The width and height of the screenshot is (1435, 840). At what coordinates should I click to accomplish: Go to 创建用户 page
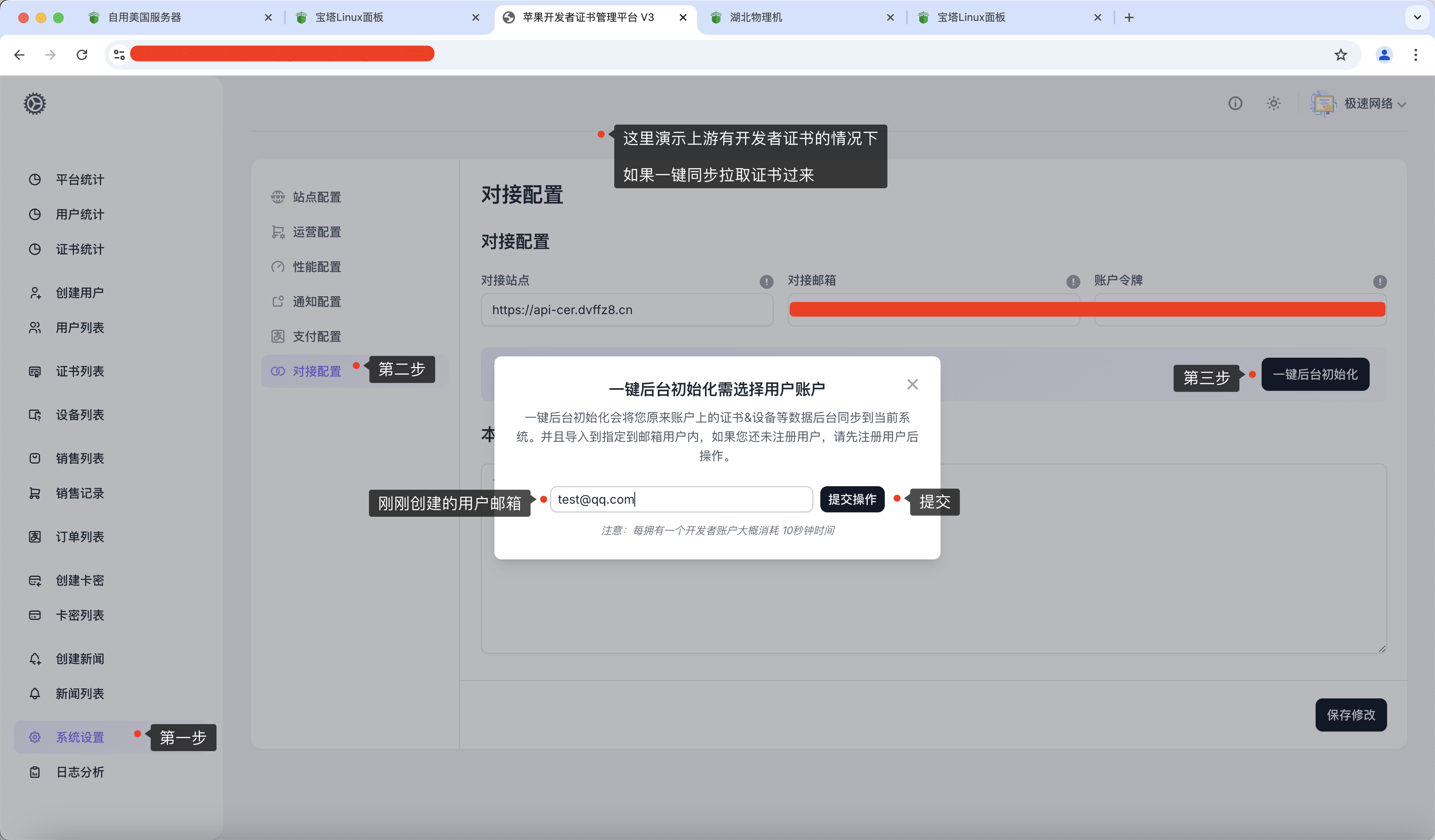coord(80,293)
